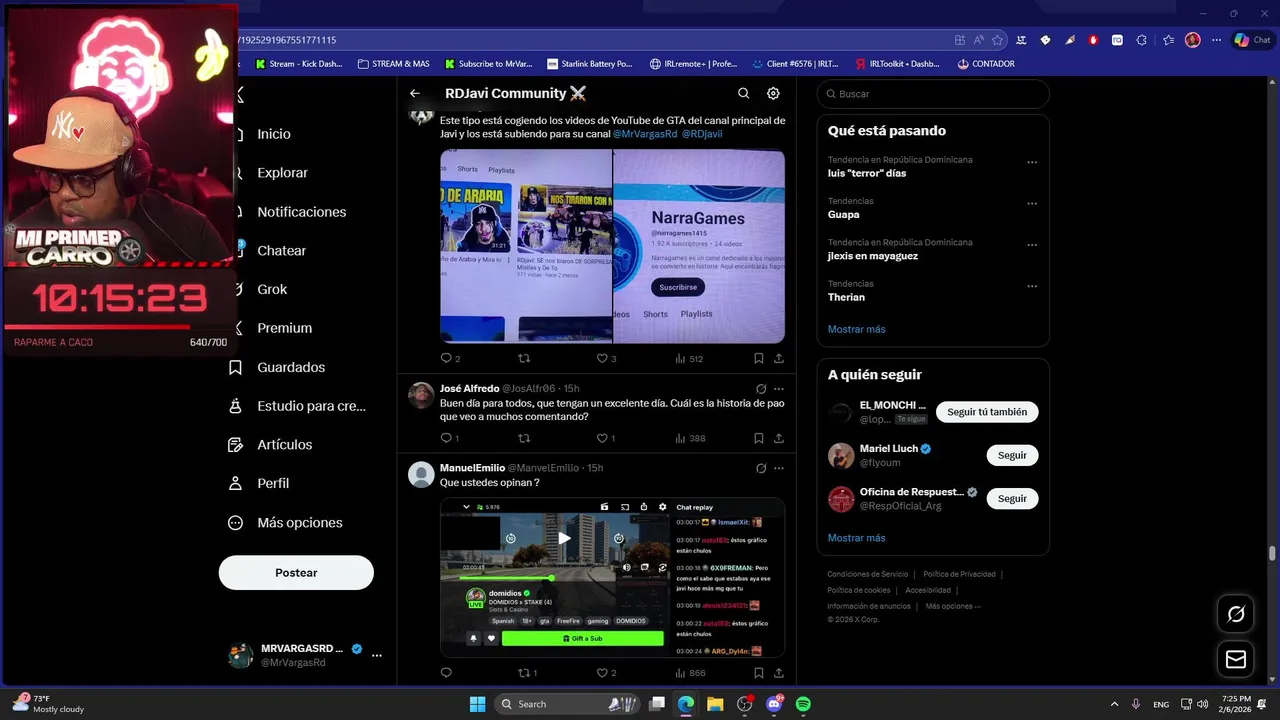This screenshot has height=720, width=1280.
Task: Repost the NarraGames screenshot post
Action: tap(524, 358)
